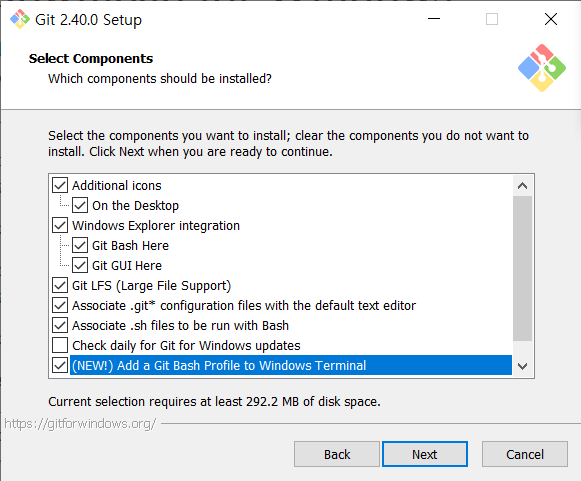Proceed with the Next button
Image resolution: width=581 pixels, height=481 pixels.
(x=425, y=454)
